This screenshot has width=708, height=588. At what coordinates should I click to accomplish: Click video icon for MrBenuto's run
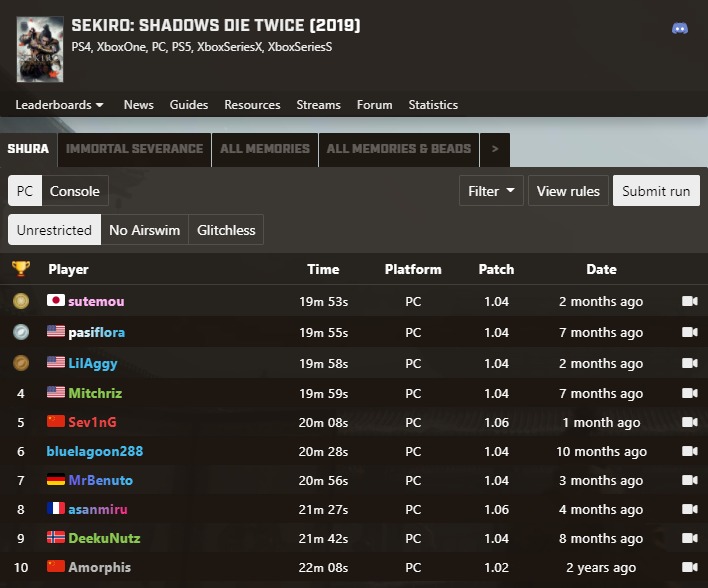coord(689,480)
